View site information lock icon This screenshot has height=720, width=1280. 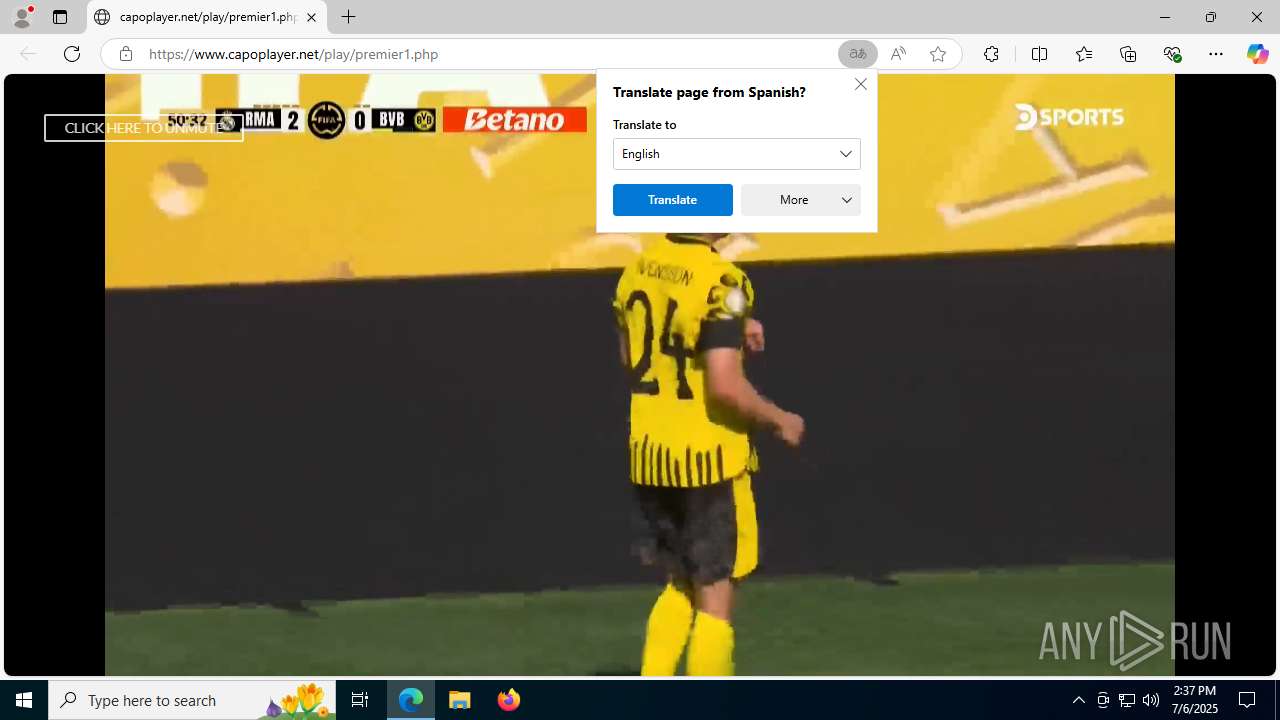pyautogui.click(x=125, y=54)
